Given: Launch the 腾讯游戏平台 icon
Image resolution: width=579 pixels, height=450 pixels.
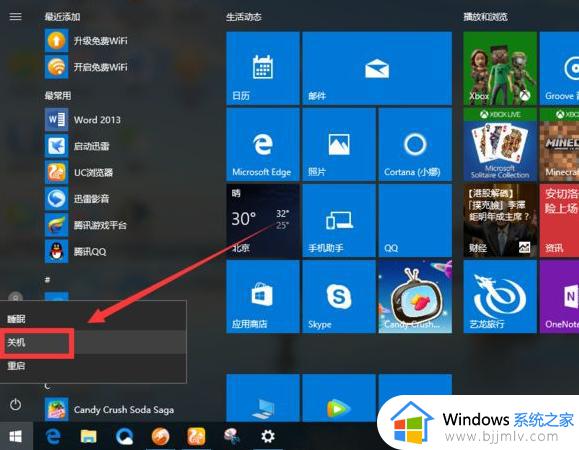Looking at the screenshot, I should tap(56, 225).
